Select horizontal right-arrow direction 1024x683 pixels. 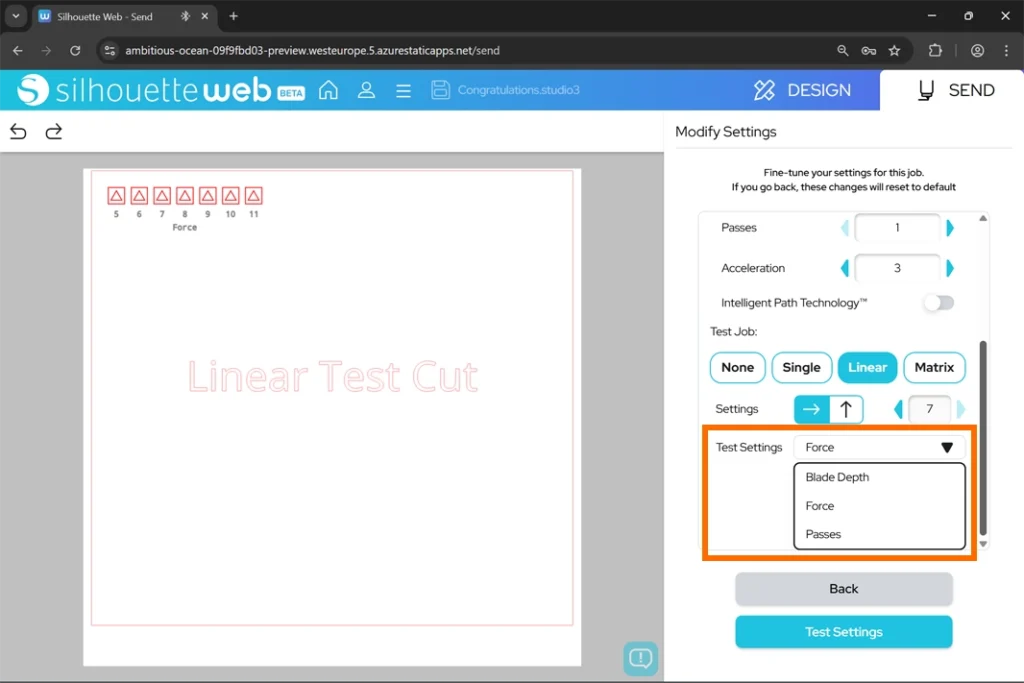pyautogui.click(x=811, y=409)
